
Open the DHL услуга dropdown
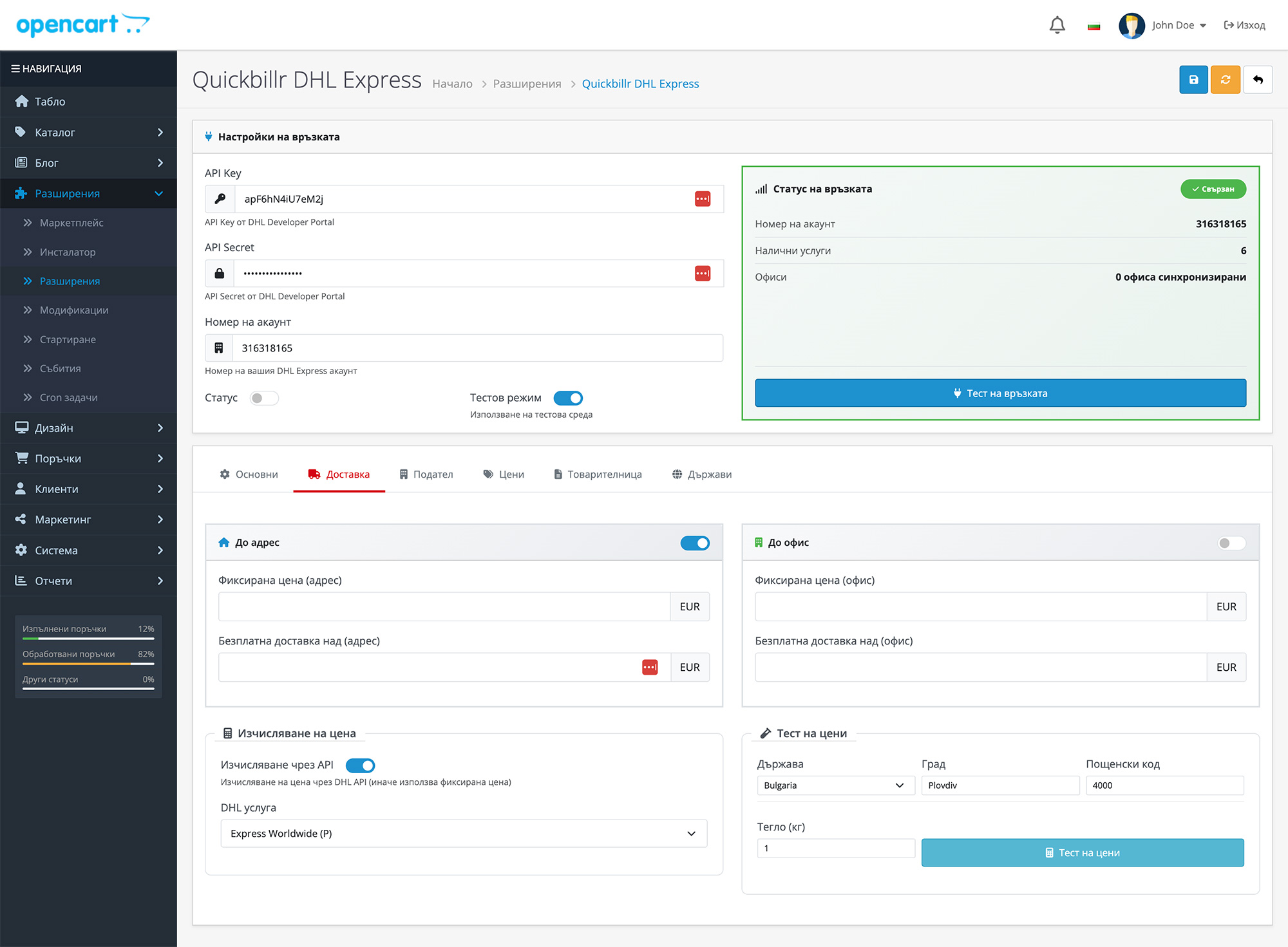464,833
